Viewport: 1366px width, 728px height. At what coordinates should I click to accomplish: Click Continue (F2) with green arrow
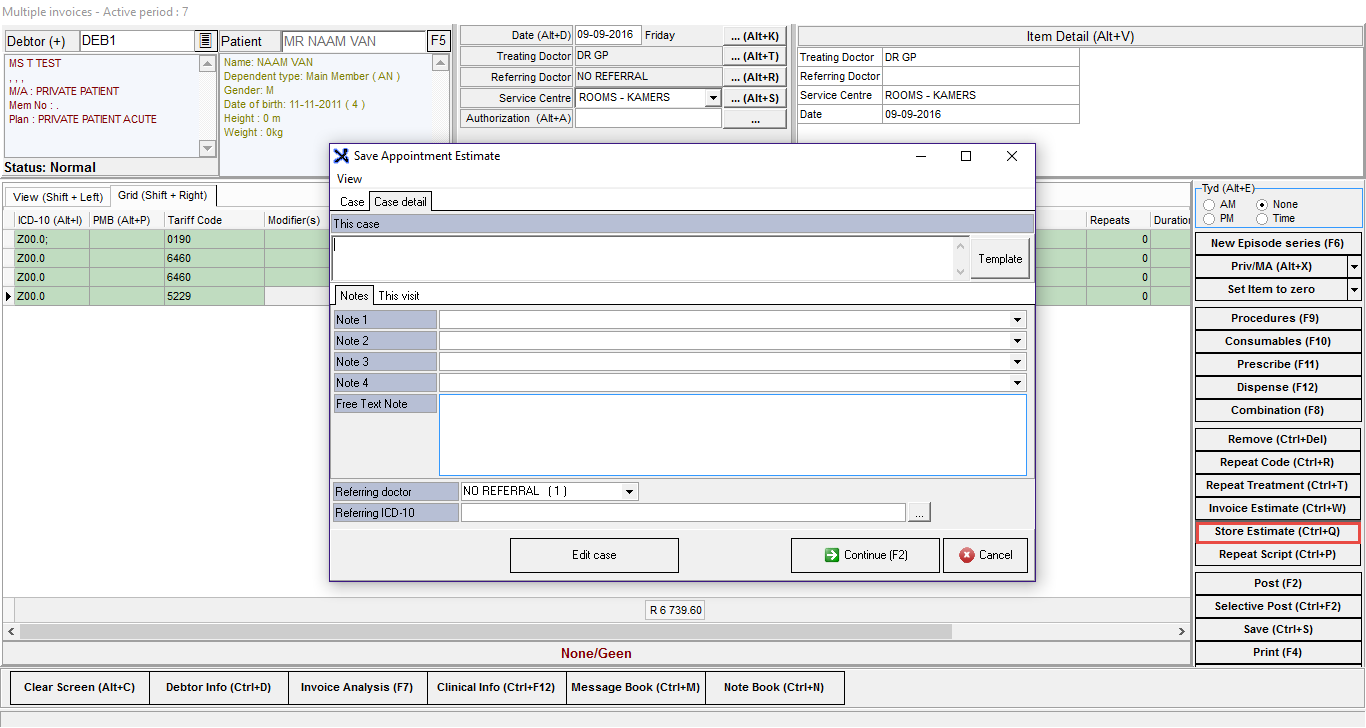[865, 555]
